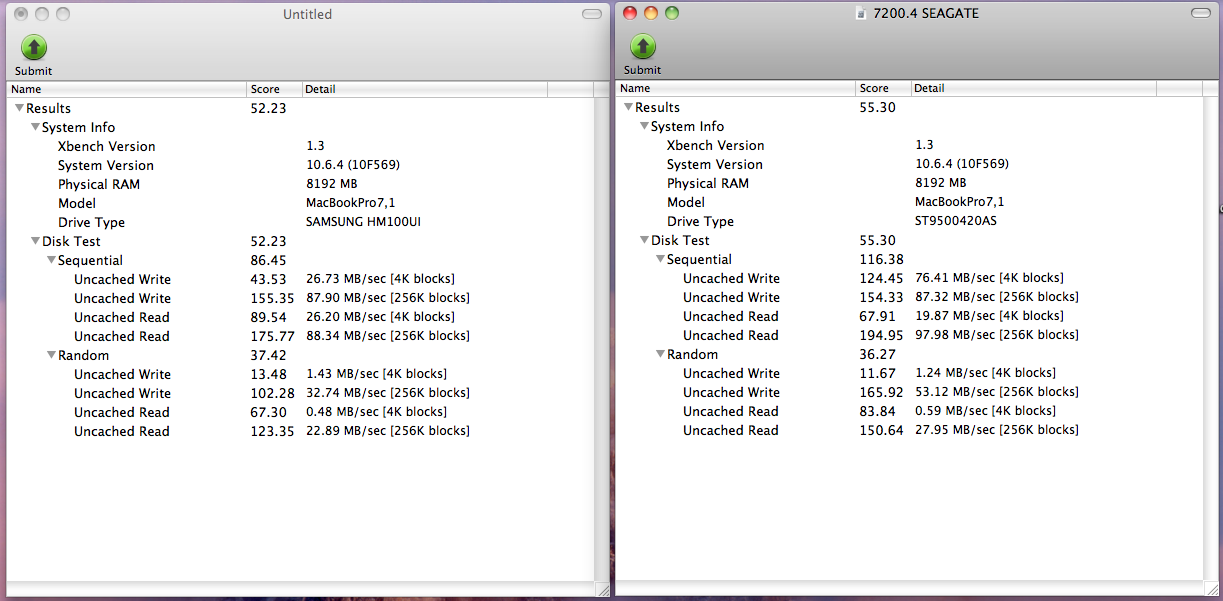Viewport: 1223px width, 601px height.
Task: Sort by Score column in Untitled window
Action: [x=274, y=89]
